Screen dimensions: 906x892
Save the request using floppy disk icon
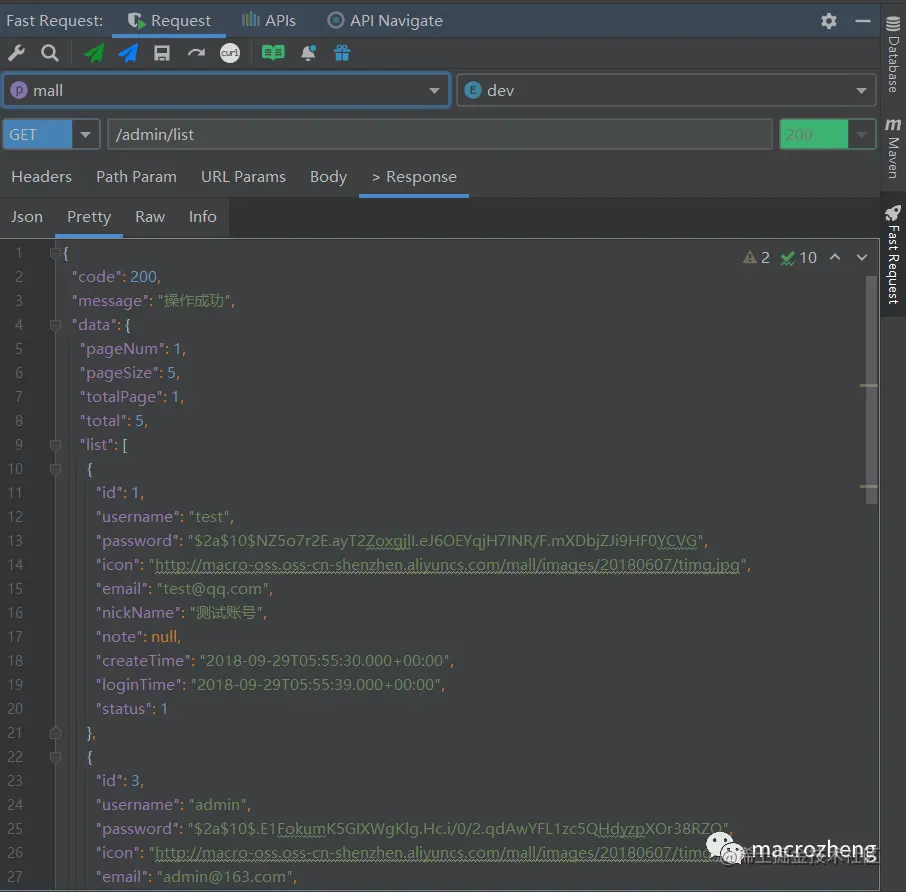click(x=162, y=53)
